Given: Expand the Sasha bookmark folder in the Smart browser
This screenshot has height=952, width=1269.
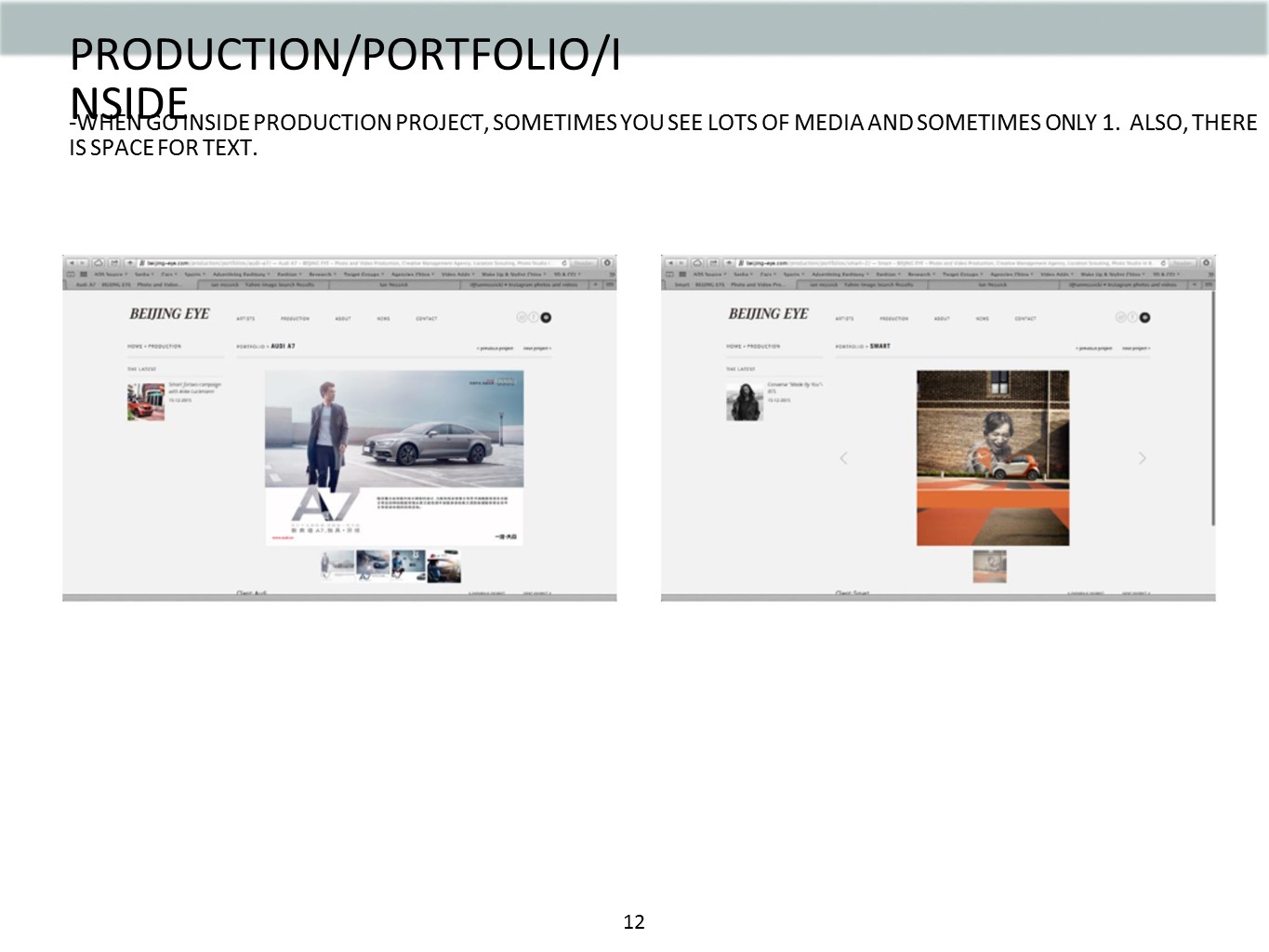Looking at the screenshot, I should [x=743, y=274].
